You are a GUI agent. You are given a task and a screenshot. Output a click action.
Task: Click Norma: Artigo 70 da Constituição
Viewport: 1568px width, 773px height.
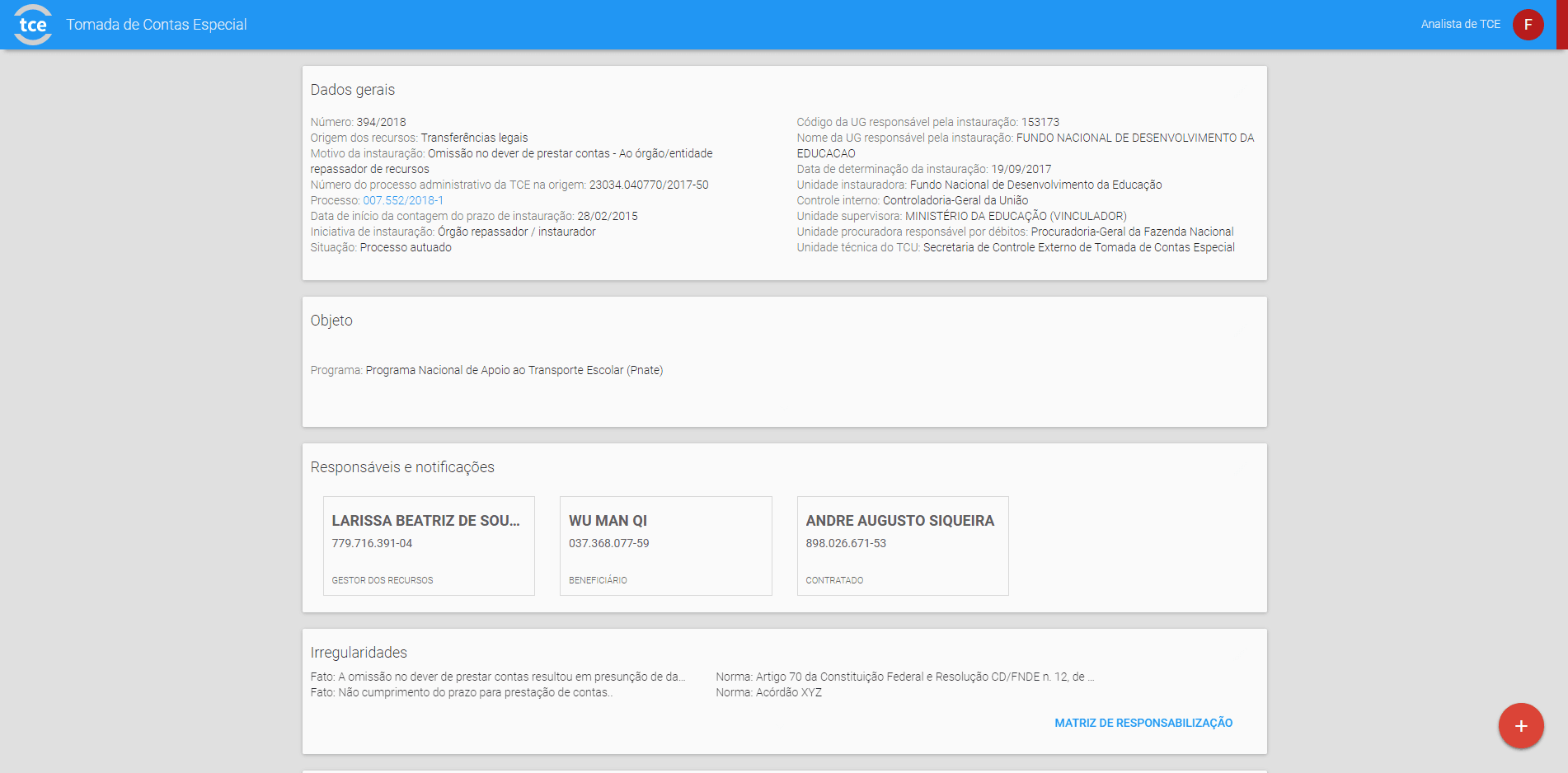(905, 677)
